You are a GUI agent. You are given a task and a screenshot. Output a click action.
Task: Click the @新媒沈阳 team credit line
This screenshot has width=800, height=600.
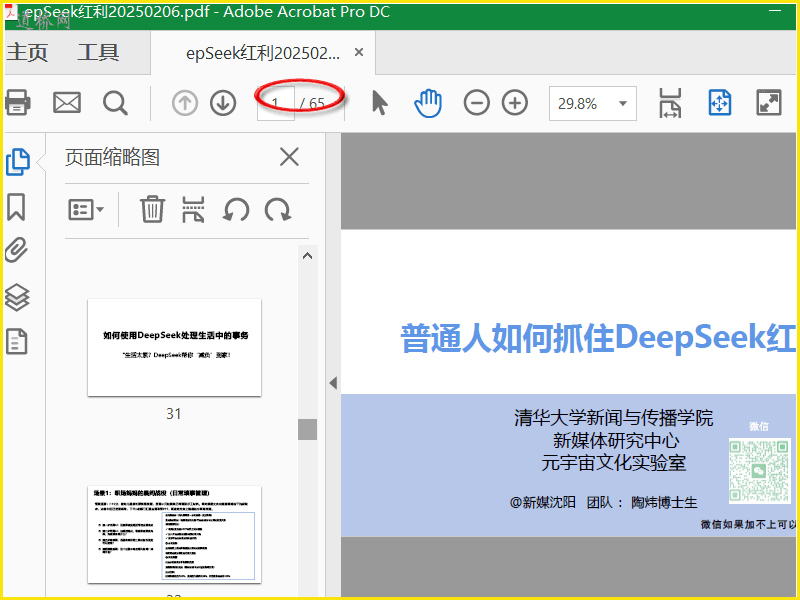[x=603, y=503]
